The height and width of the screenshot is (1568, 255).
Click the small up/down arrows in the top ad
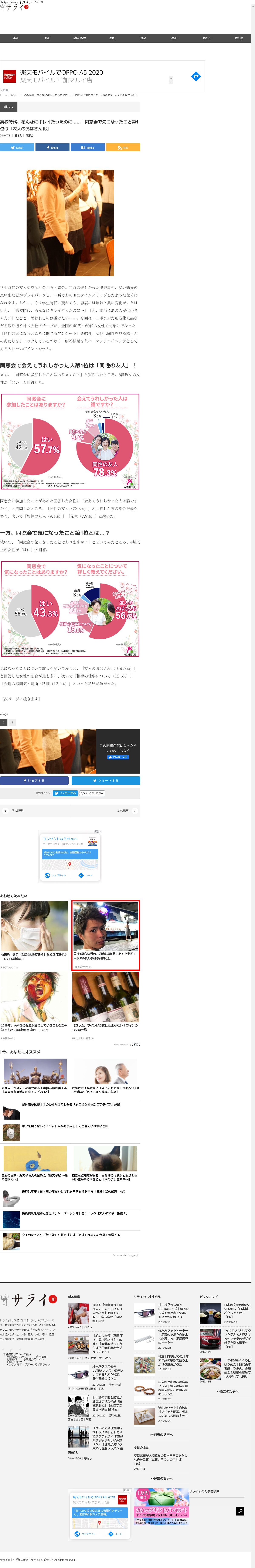171,80
